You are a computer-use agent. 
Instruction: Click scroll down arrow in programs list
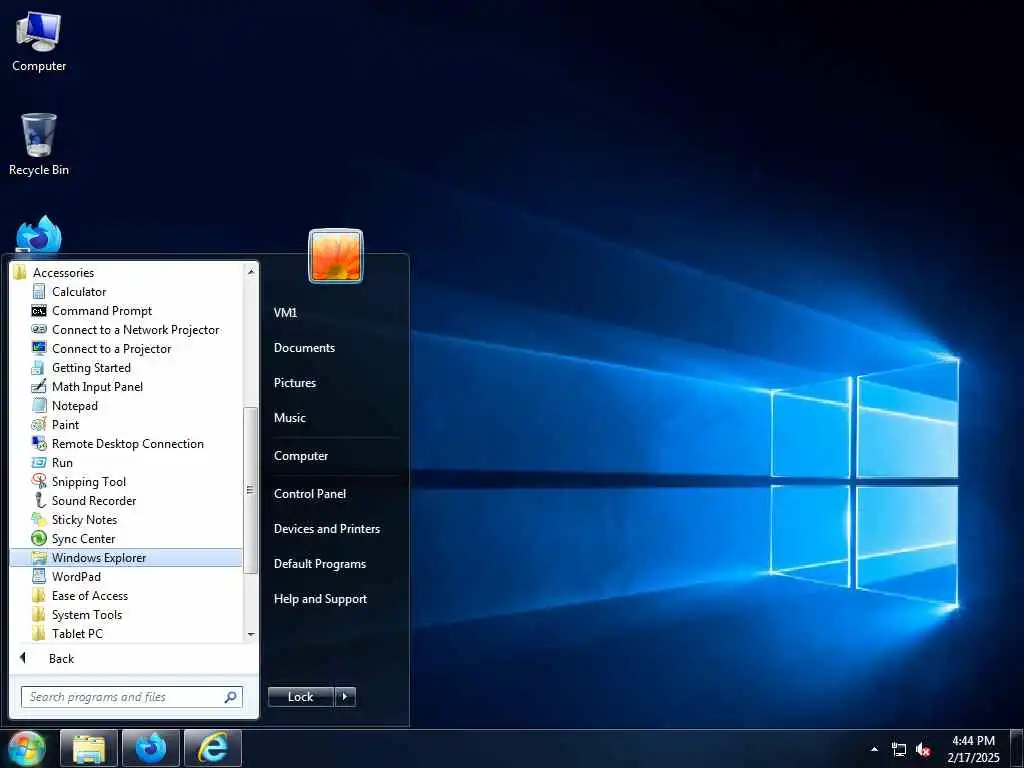(251, 635)
